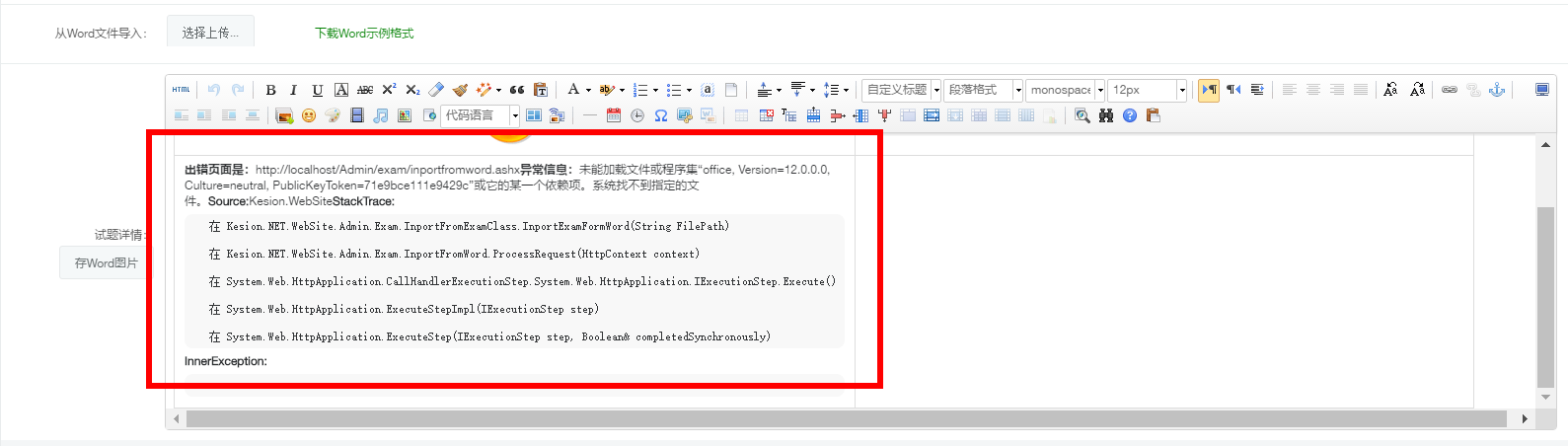The height and width of the screenshot is (446, 1568).
Task: Toggle bold formatting
Action: (x=270, y=90)
